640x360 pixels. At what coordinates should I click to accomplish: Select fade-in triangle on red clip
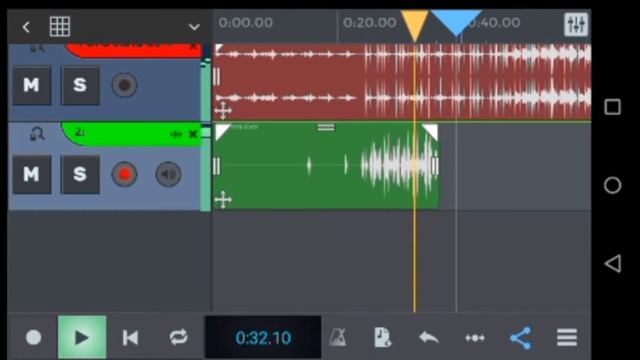(218, 48)
